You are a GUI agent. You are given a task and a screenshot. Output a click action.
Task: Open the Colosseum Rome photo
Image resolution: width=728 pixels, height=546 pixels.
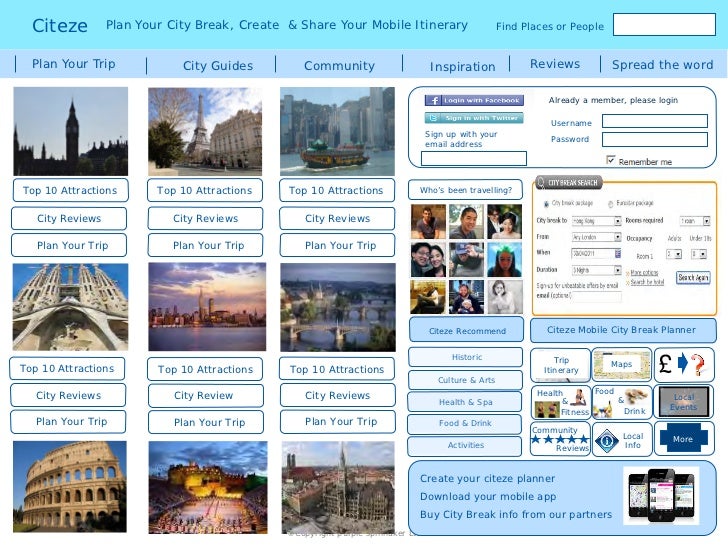coord(70,487)
